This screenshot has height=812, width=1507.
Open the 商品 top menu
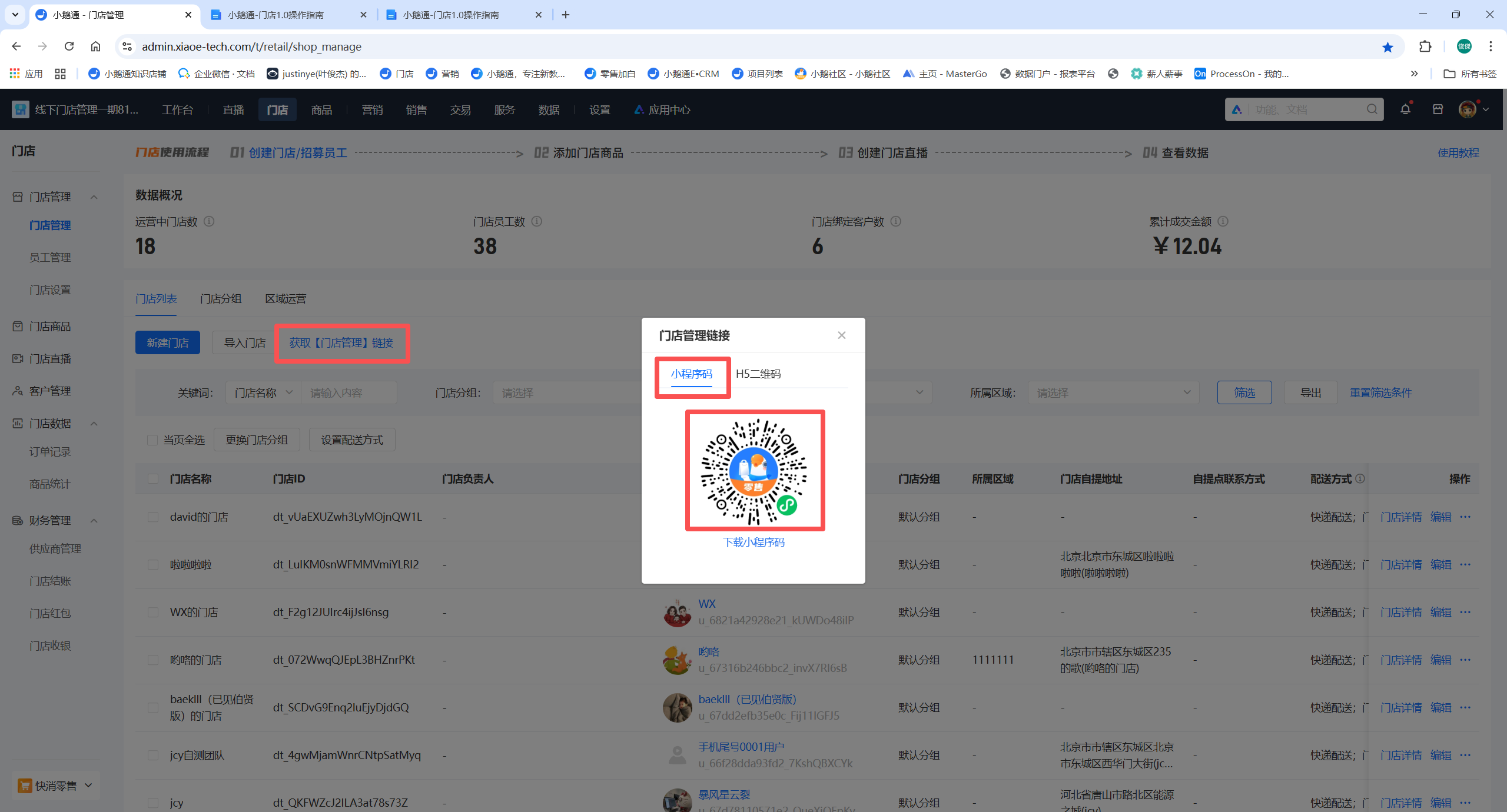point(321,109)
